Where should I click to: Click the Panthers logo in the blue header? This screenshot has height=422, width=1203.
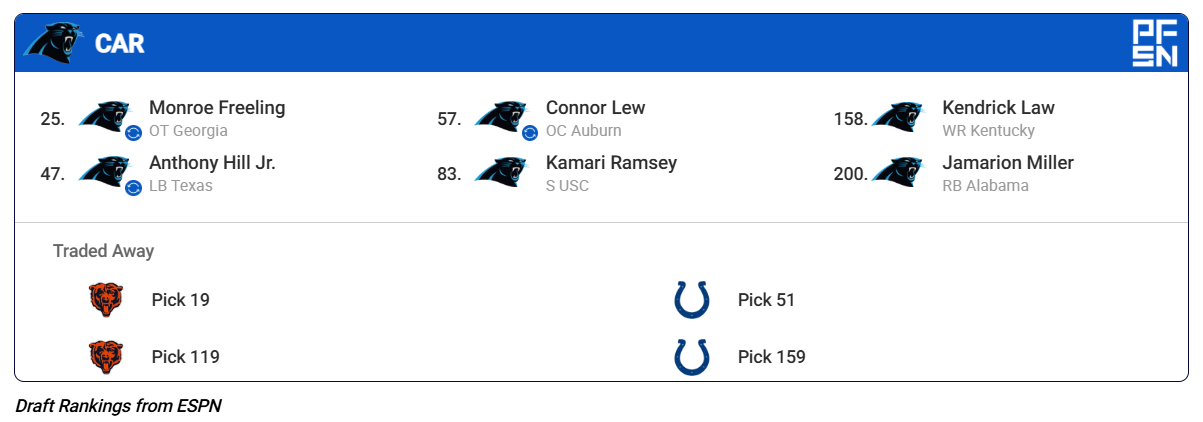pos(54,43)
